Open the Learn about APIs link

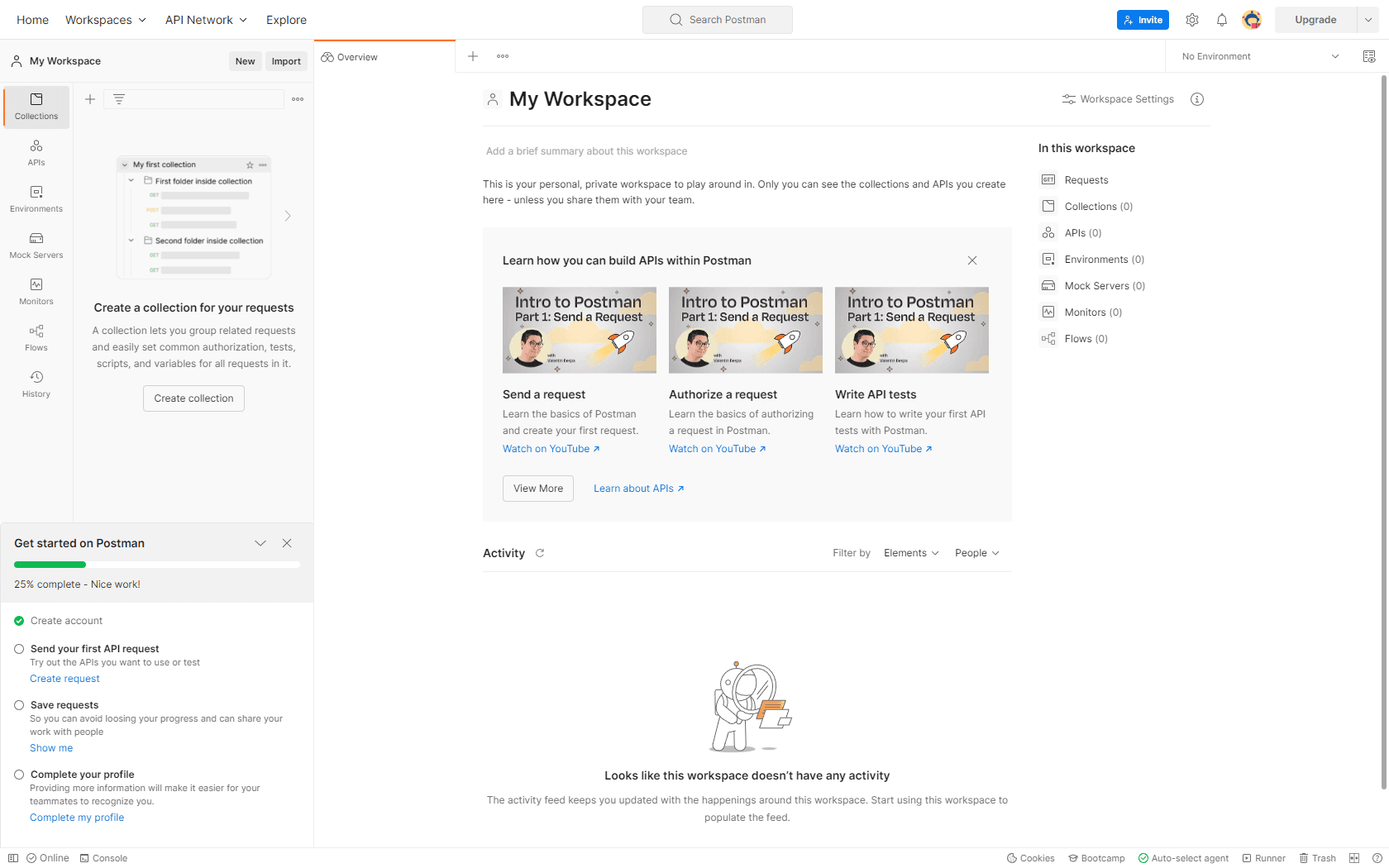point(638,489)
